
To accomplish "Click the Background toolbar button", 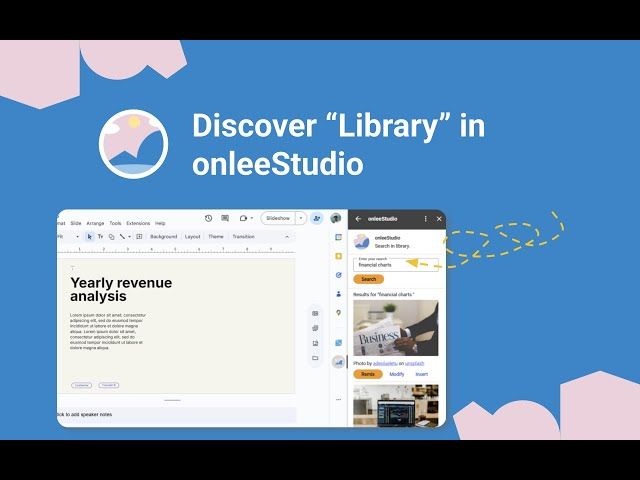I will pyautogui.click(x=164, y=237).
